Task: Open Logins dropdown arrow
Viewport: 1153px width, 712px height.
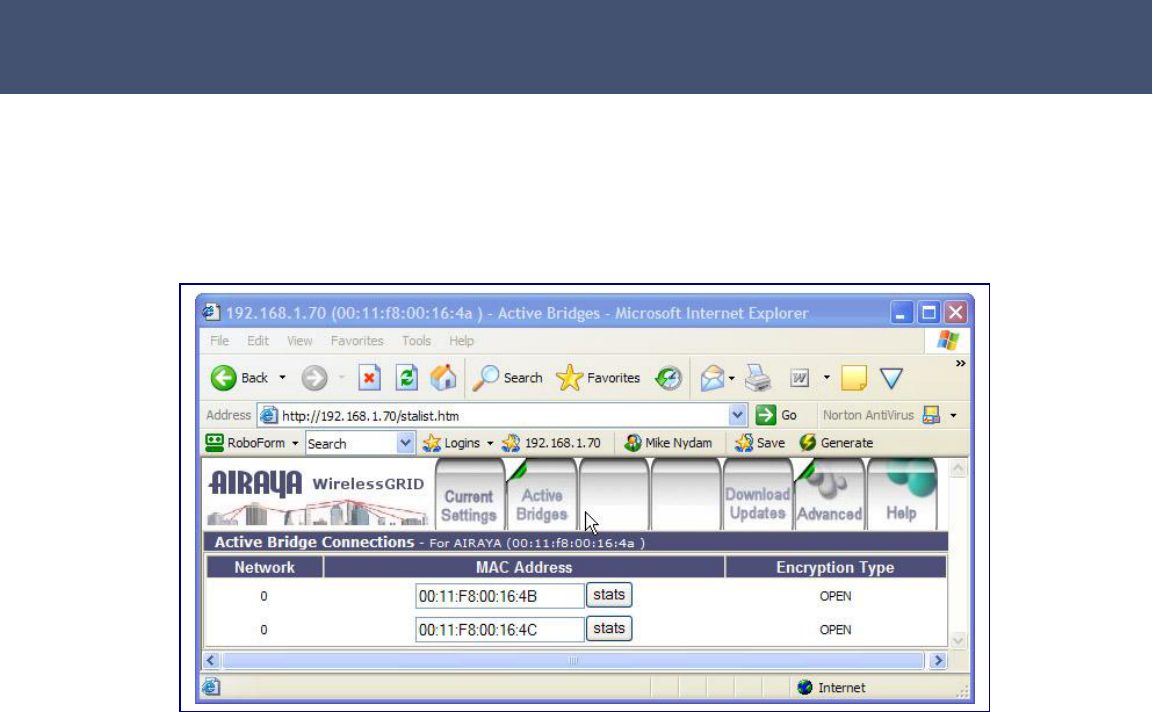Action: 490,444
